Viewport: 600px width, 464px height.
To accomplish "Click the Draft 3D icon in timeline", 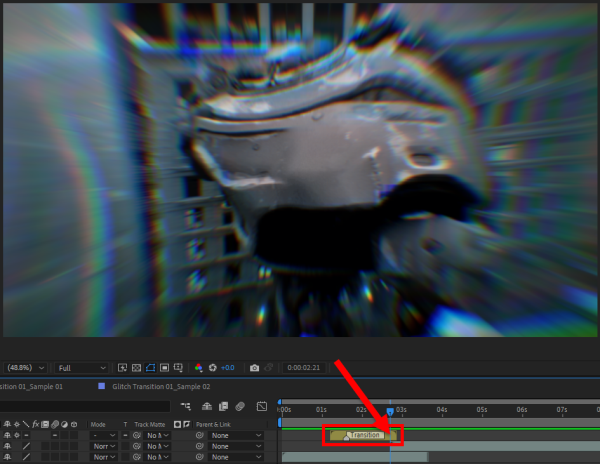I will coord(205,406).
